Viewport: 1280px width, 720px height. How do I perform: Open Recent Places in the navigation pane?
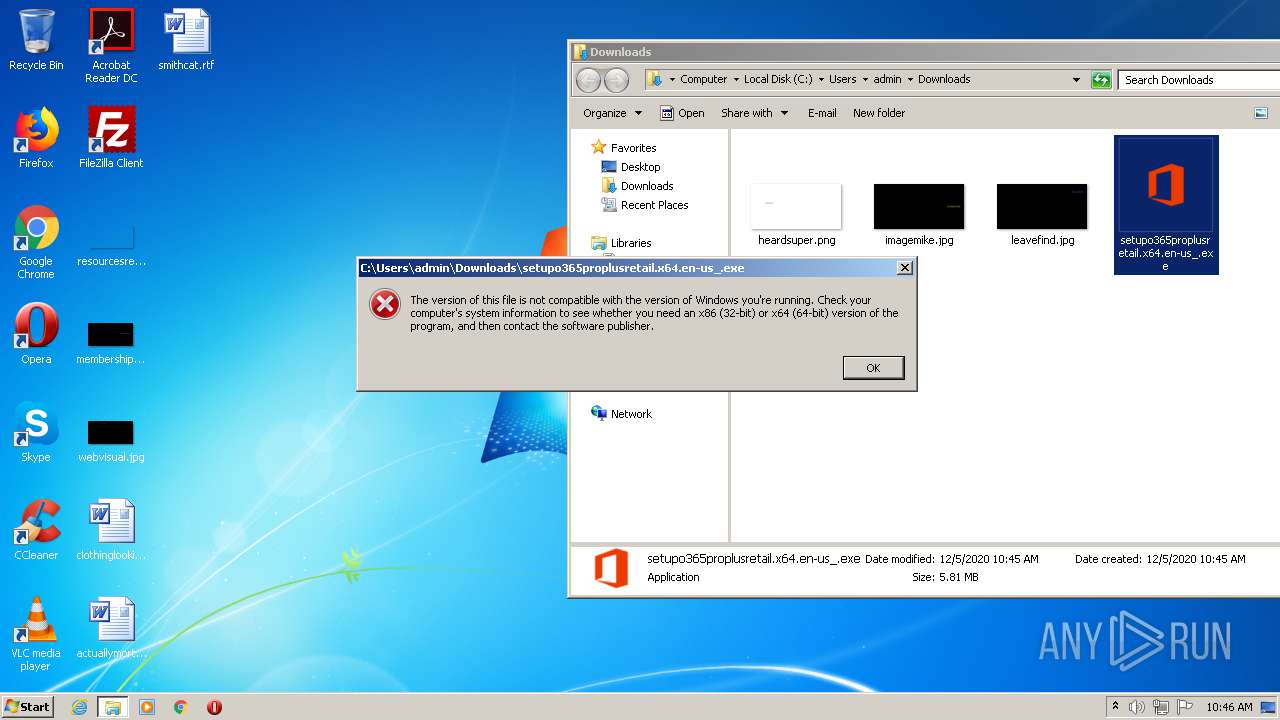click(644, 205)
